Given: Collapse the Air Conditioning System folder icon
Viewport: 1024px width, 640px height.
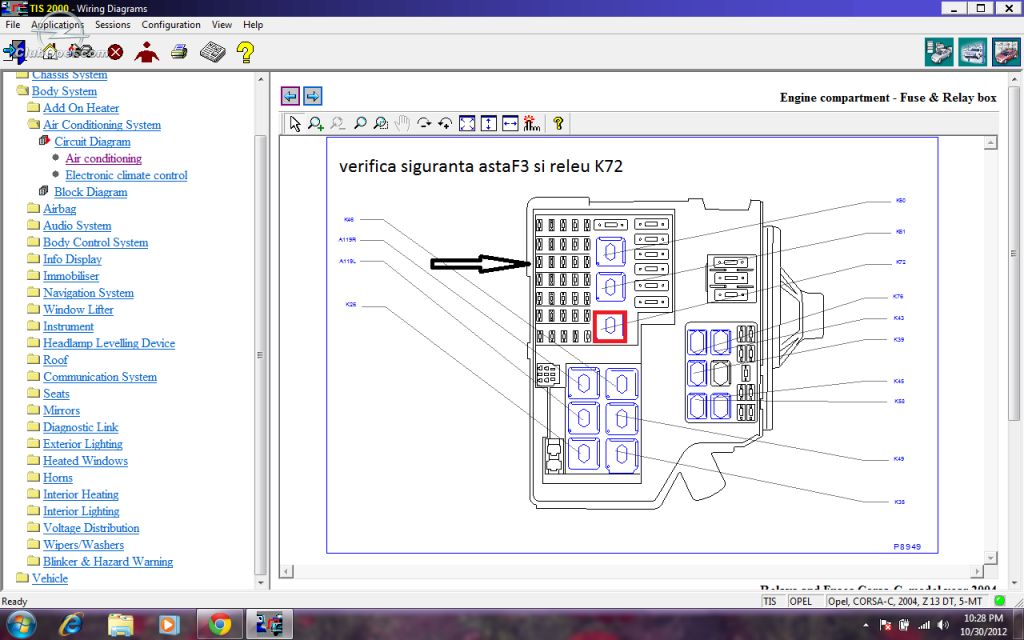Looking at the screenshot, I should 34,124.
